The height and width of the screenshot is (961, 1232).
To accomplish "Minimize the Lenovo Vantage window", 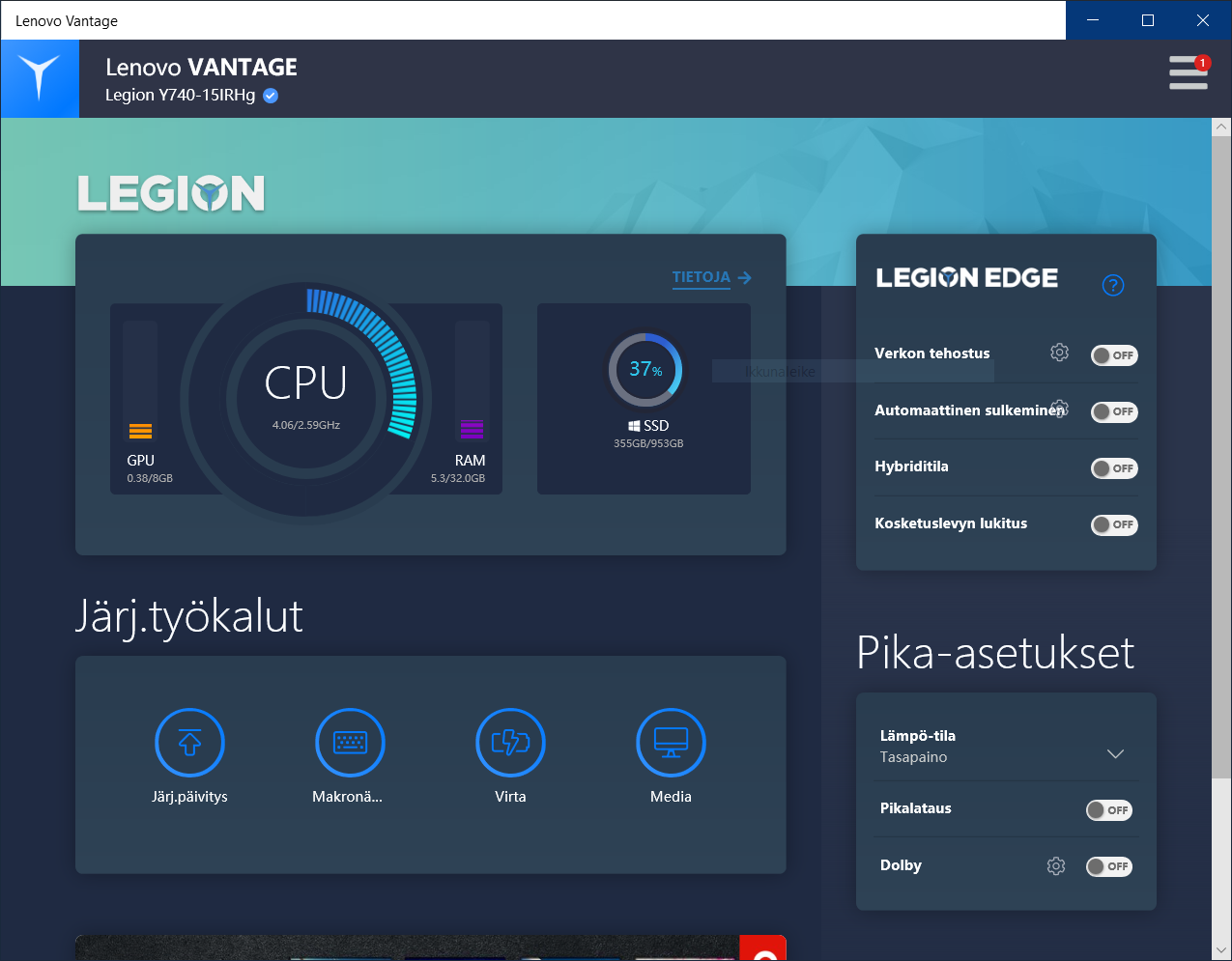I will point(1093,20).
